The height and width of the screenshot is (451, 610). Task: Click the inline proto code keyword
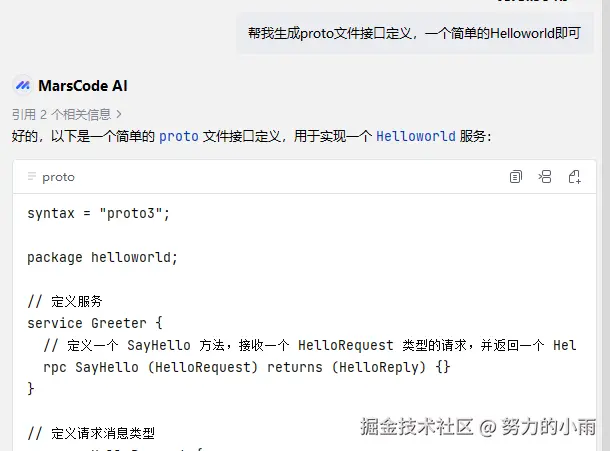179,136
